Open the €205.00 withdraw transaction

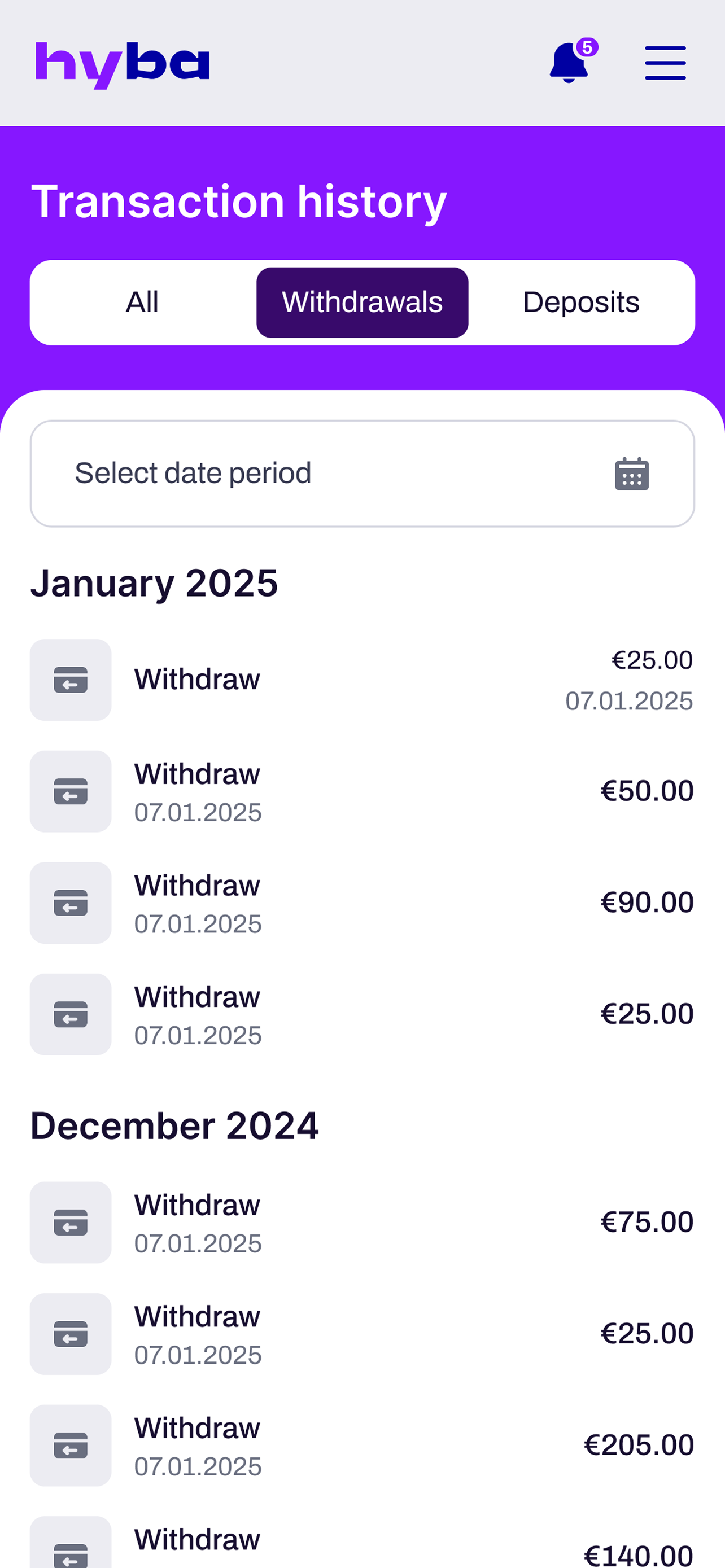coord(362,1445)
